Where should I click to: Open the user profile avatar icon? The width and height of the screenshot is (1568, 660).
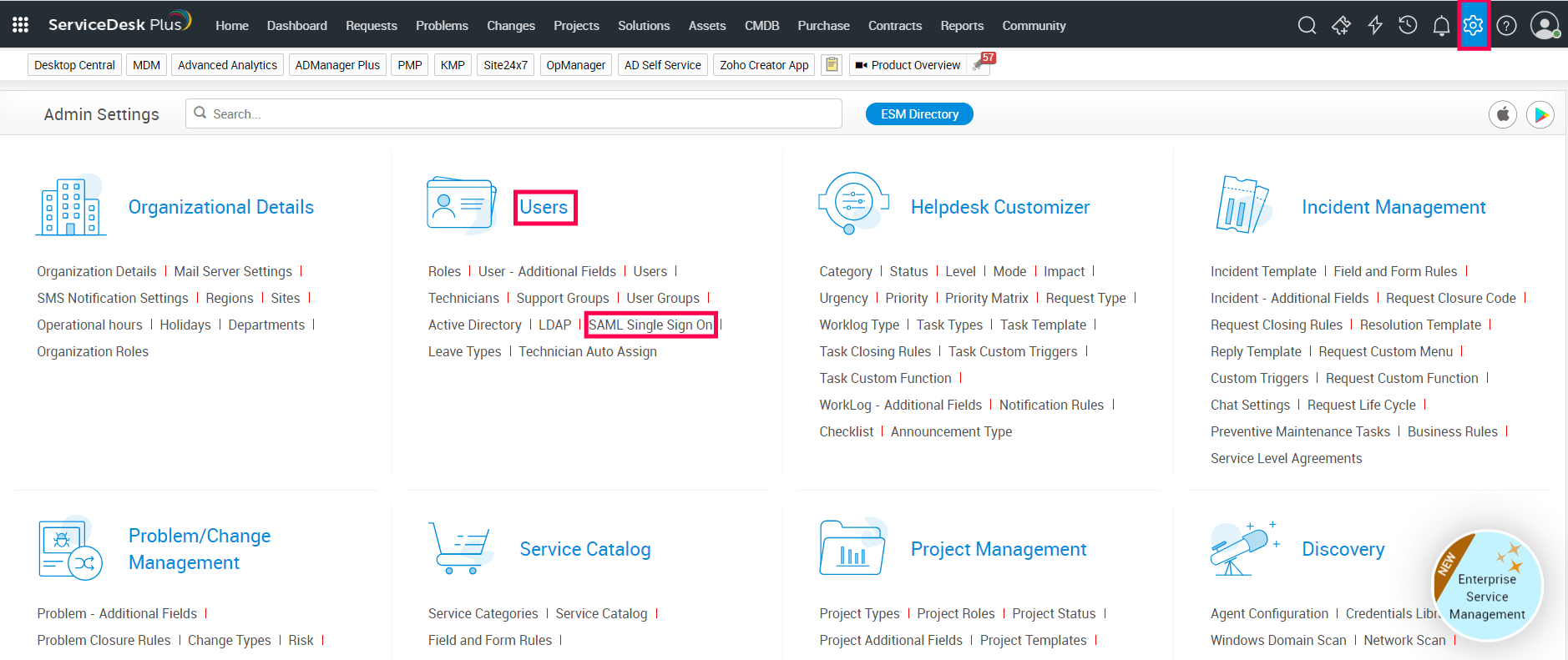[1545, 25]
